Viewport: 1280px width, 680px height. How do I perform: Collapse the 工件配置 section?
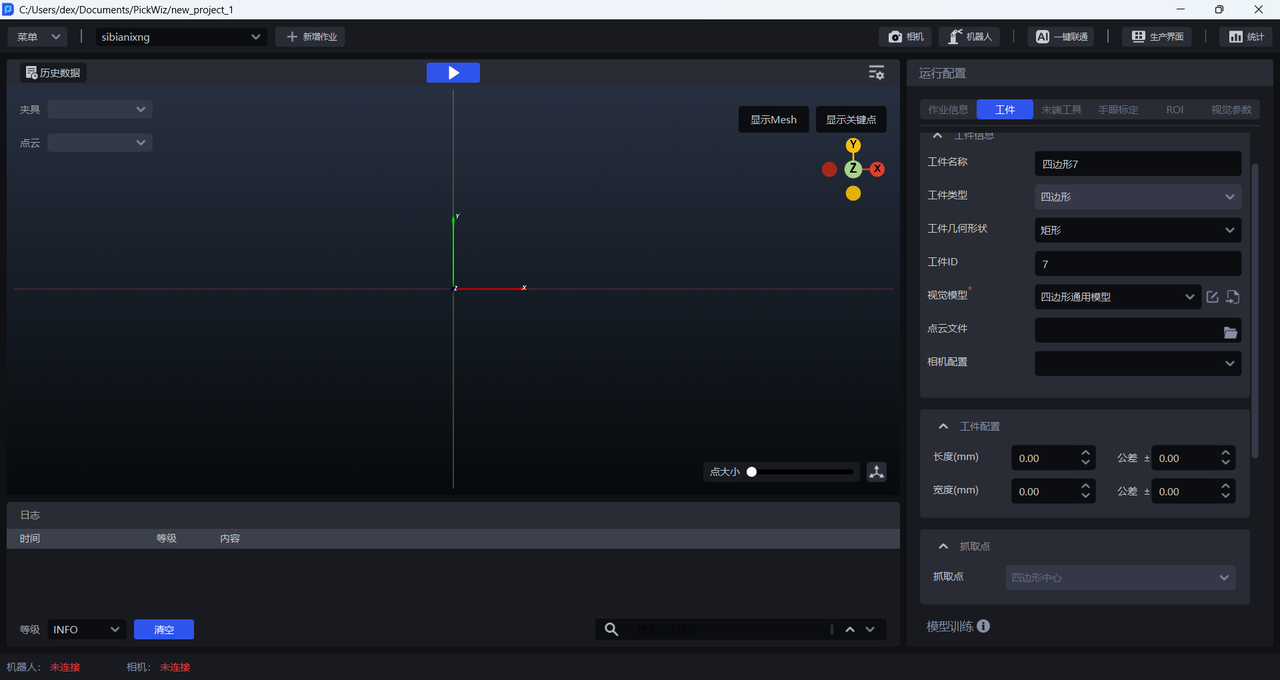(x=942, y=426)
